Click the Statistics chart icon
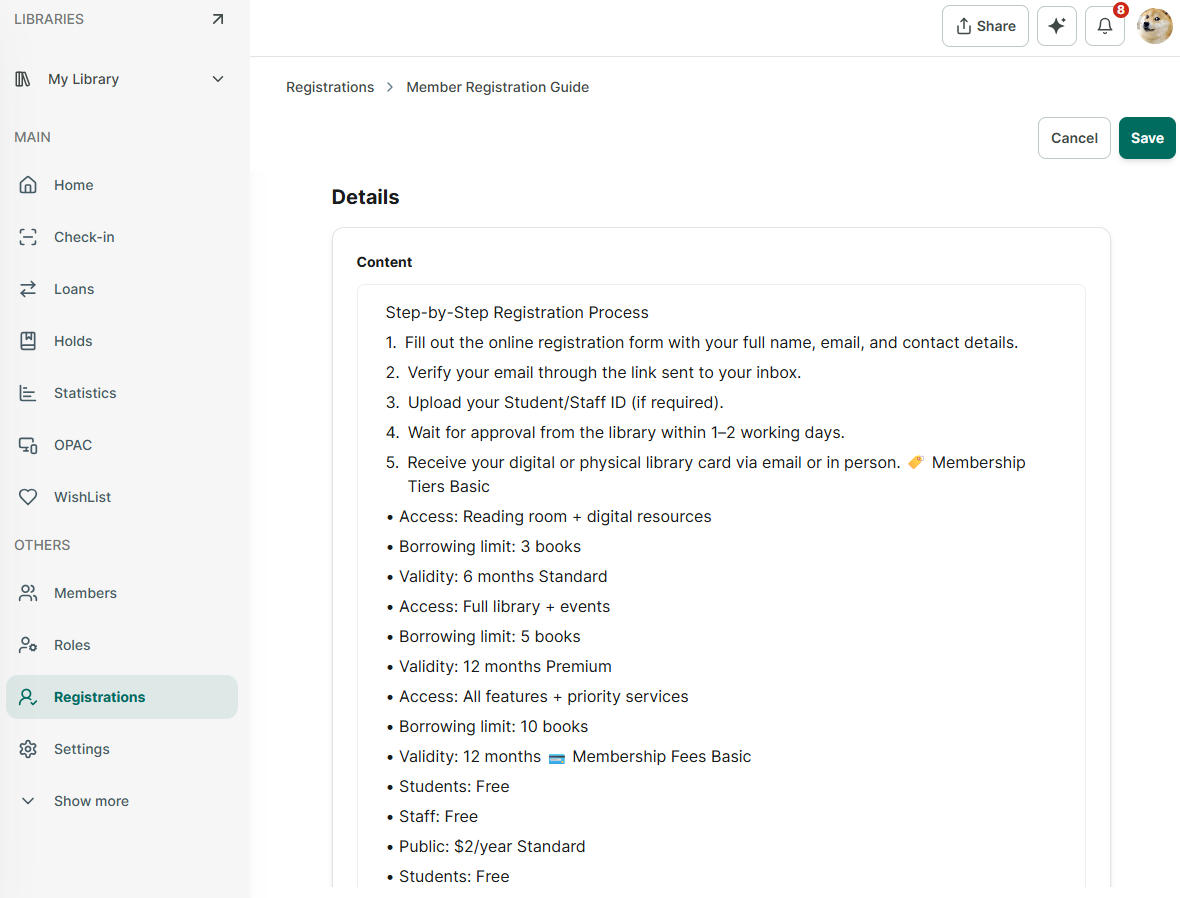This screenshot has height=898, width=1180. 28,393
